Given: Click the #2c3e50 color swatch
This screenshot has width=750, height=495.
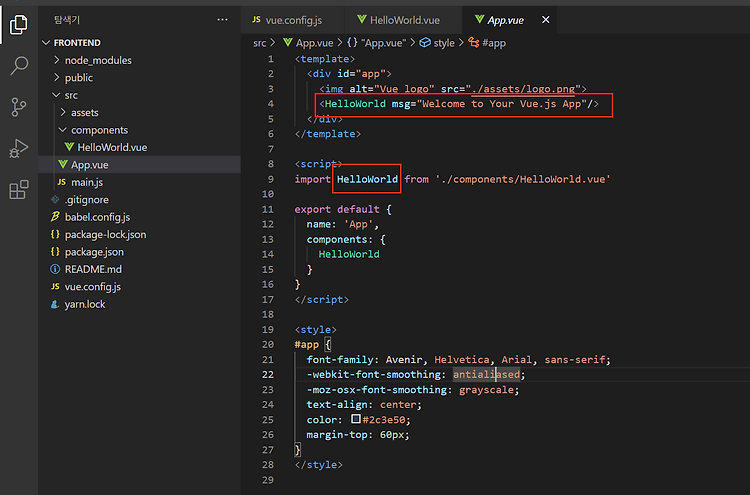Looking at the screenshot, I should 355,418.
